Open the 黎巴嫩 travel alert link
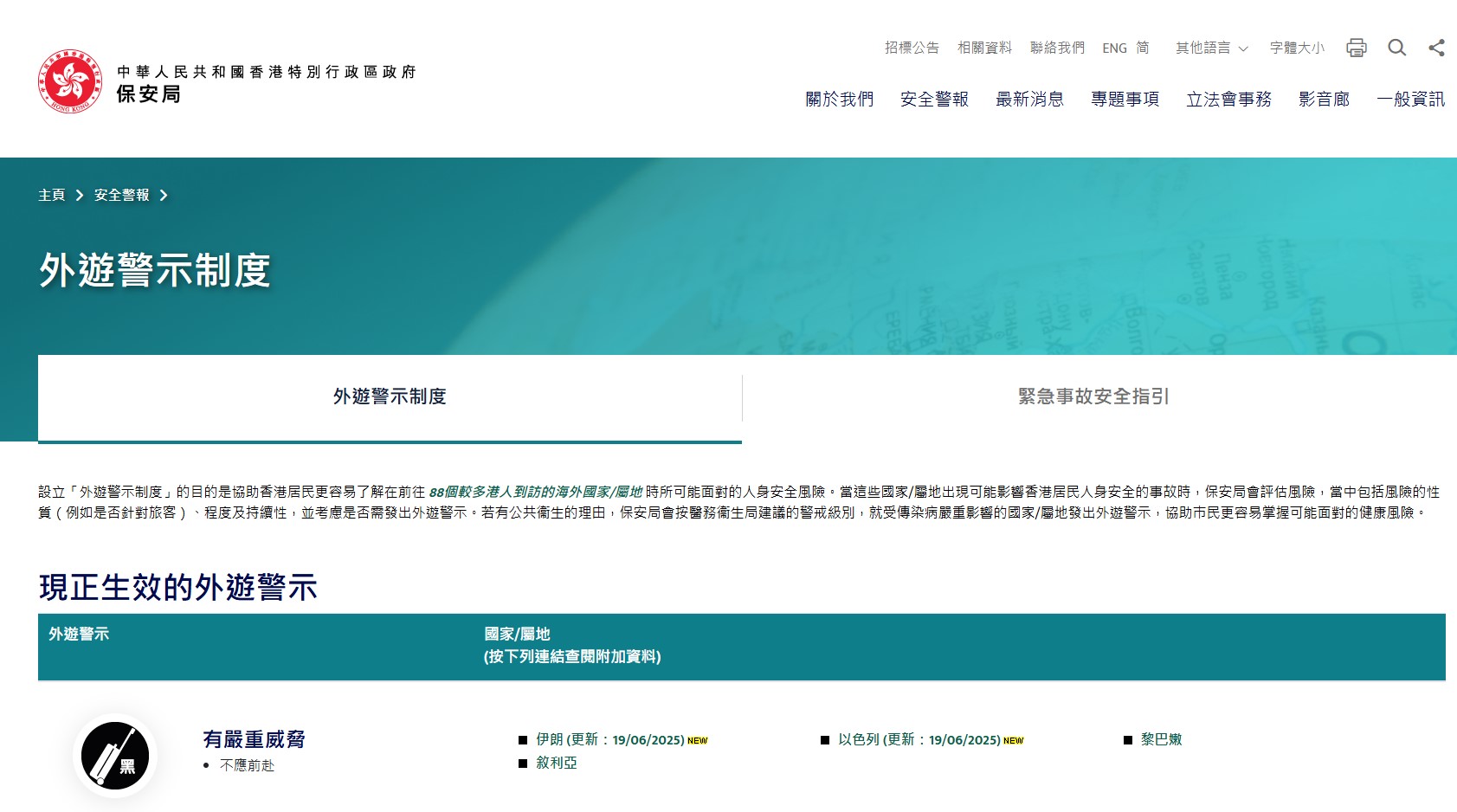1457x812 pixels. tap(1161, 739)
